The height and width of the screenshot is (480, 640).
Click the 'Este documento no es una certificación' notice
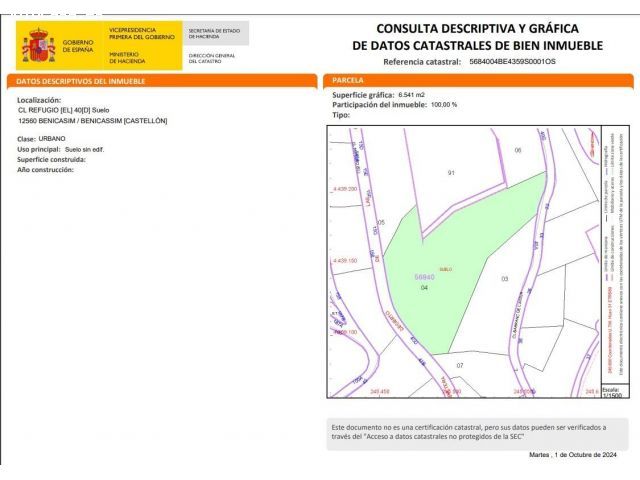point(478,432)
